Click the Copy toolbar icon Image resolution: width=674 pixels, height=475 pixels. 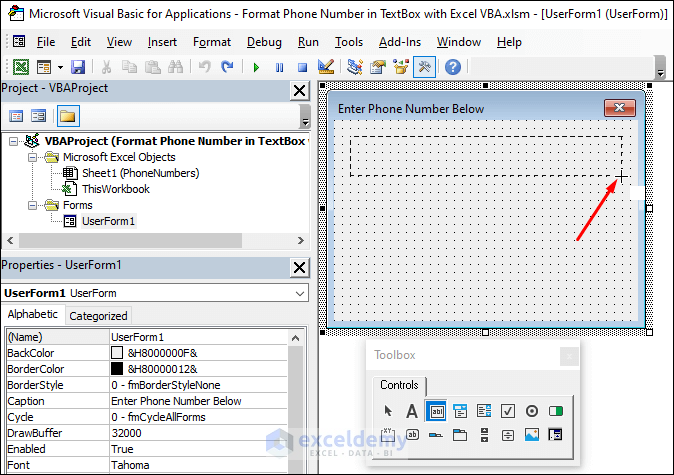tap(129, 67)
